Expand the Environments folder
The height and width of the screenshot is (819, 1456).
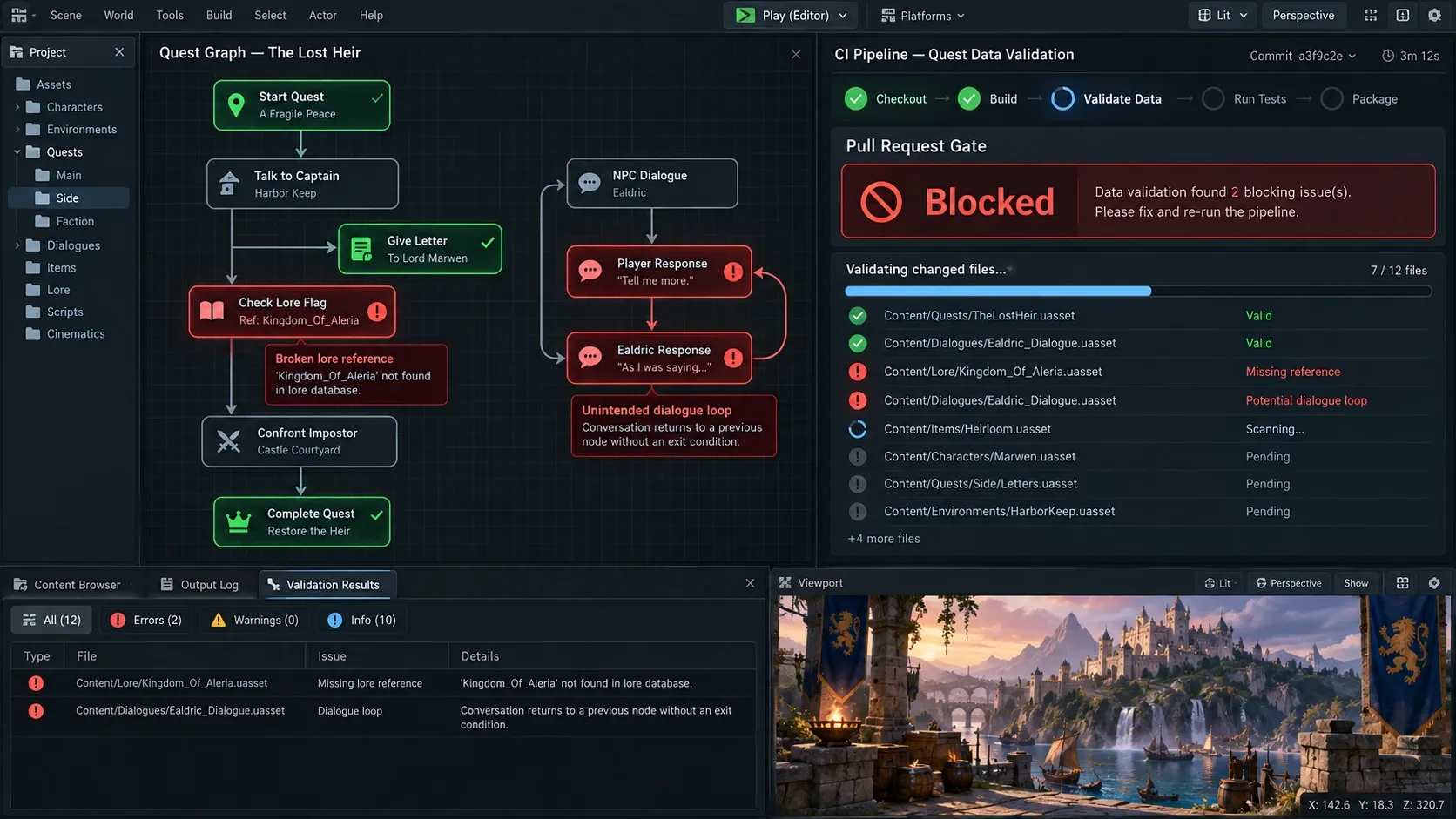click(17, 129)
